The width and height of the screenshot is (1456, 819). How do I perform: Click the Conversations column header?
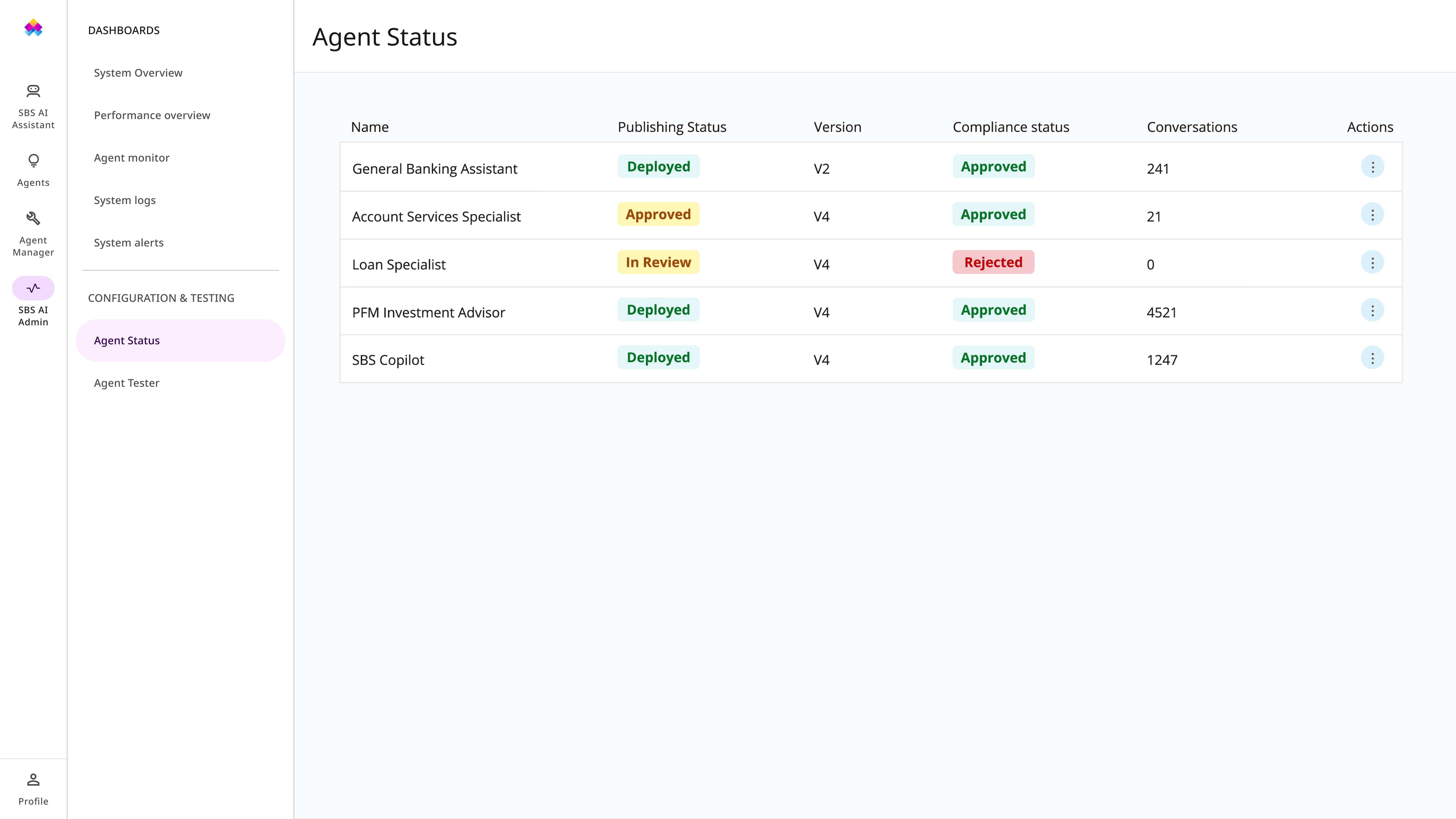[1192, 127]
